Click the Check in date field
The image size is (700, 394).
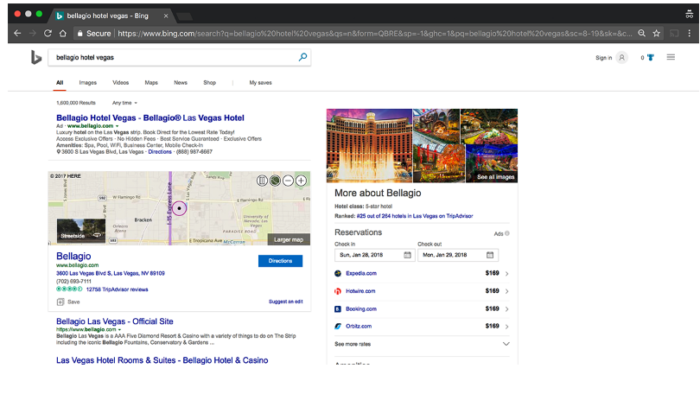[x=375, y=255]
